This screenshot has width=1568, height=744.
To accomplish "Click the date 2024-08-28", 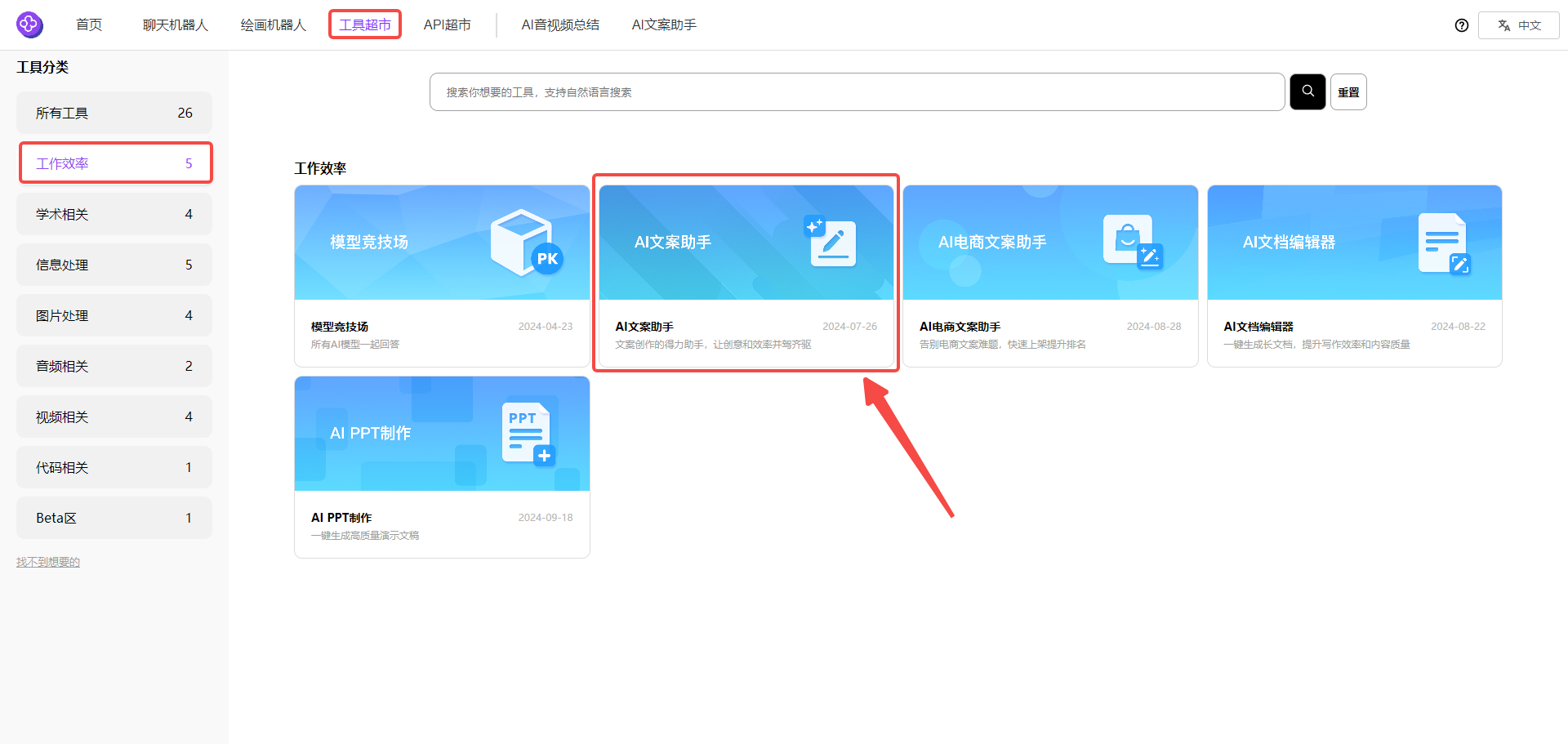I will pyautogui.click(x=1154, y=327).
